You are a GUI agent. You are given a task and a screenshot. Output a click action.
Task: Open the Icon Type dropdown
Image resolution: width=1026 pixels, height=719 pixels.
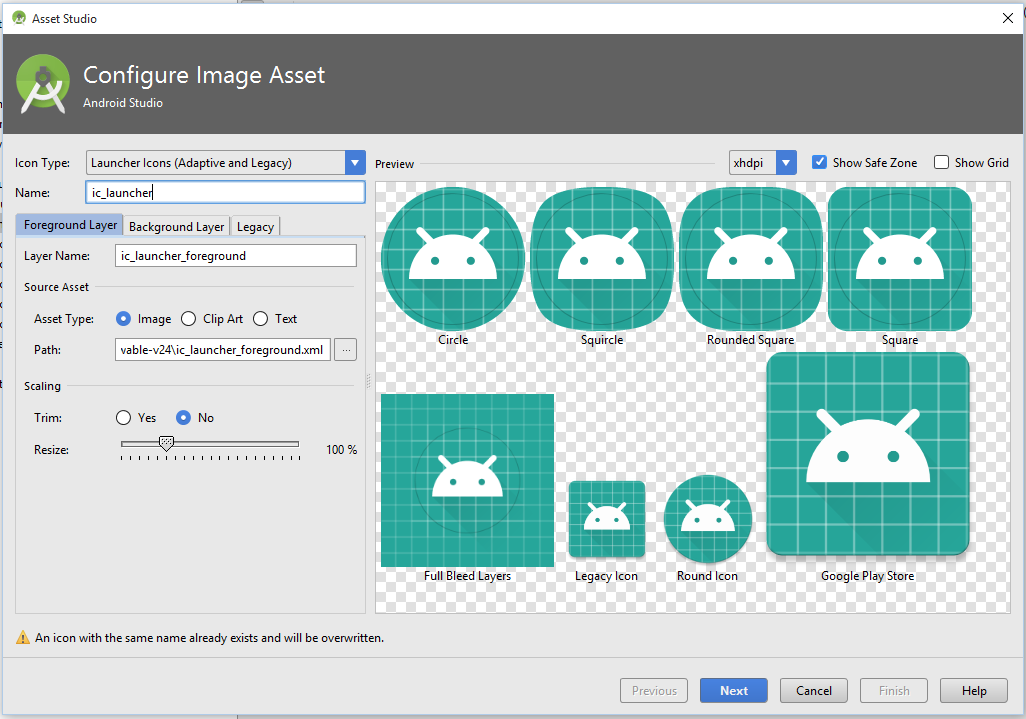tap(354, 162)
